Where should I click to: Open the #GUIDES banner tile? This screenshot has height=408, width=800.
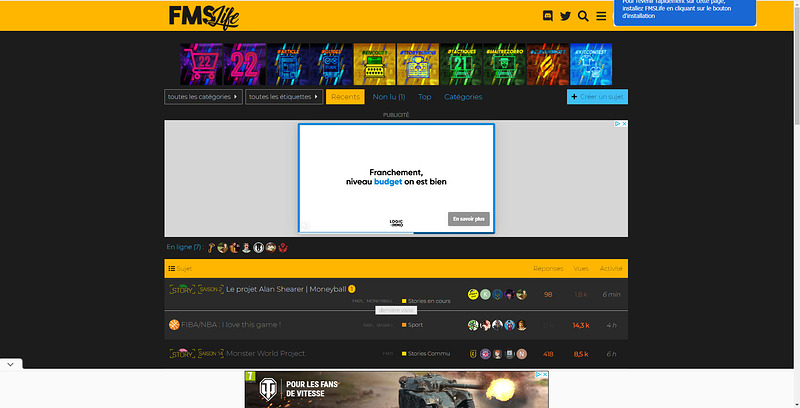point(331,64)
